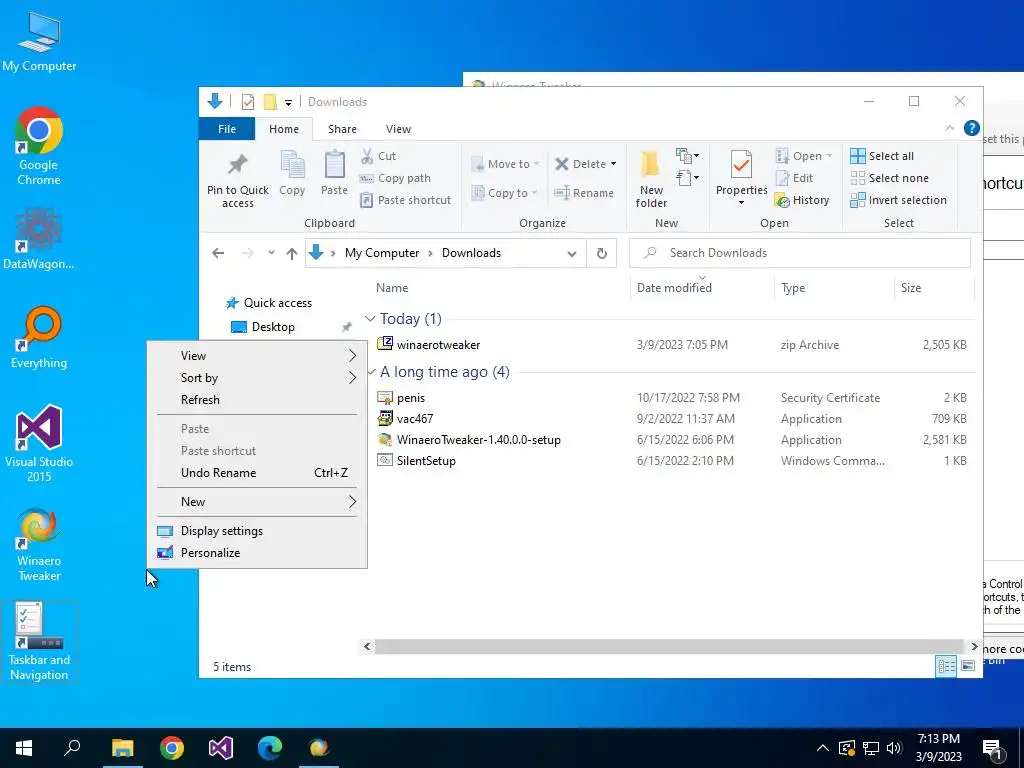1024x768 pixels.
Task: Open the New submenu in context menu
Action: click(257, 502)
